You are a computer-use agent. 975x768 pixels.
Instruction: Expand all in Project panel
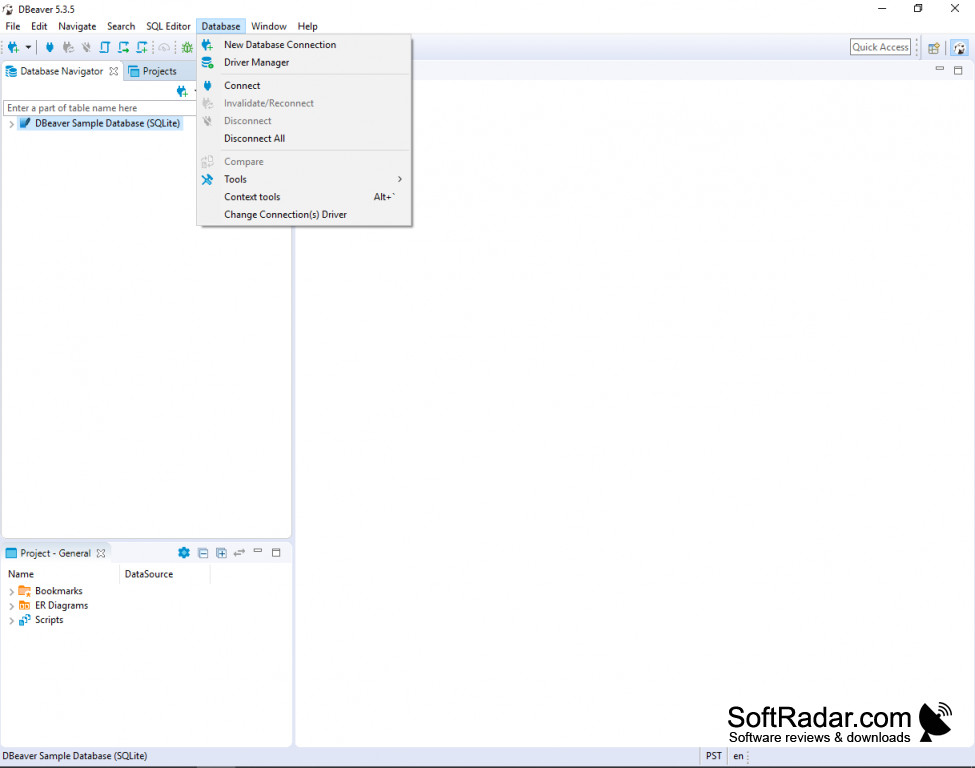pos(221,553)
